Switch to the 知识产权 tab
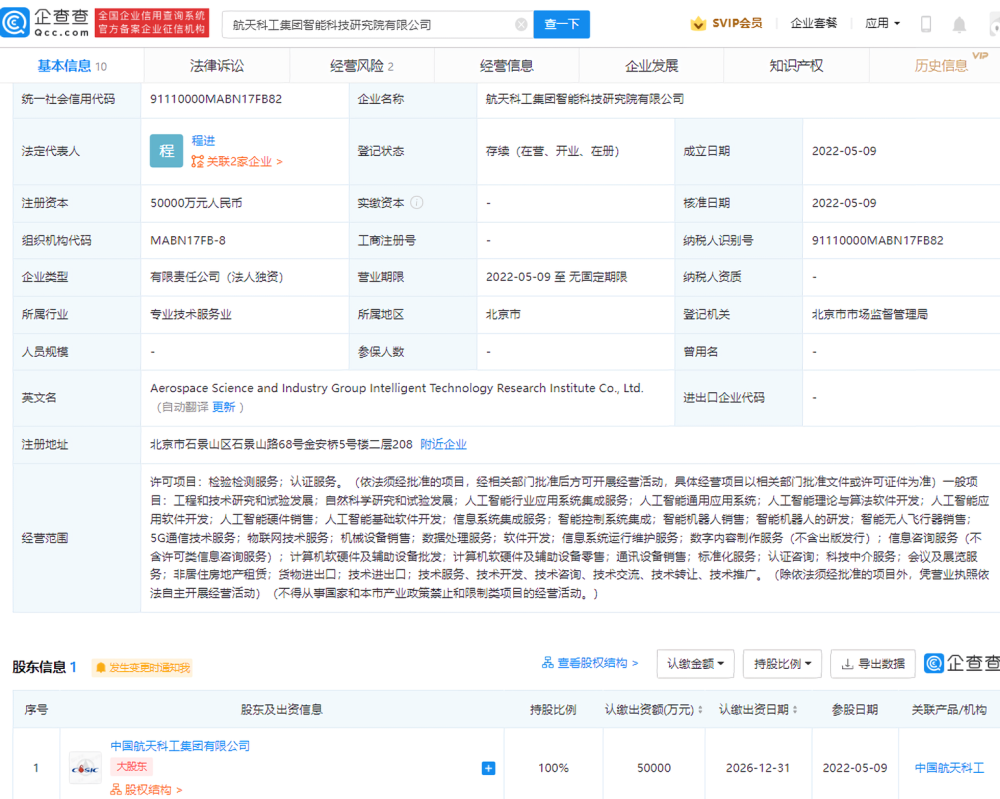The image size is (1000, 799). (796, 66)
